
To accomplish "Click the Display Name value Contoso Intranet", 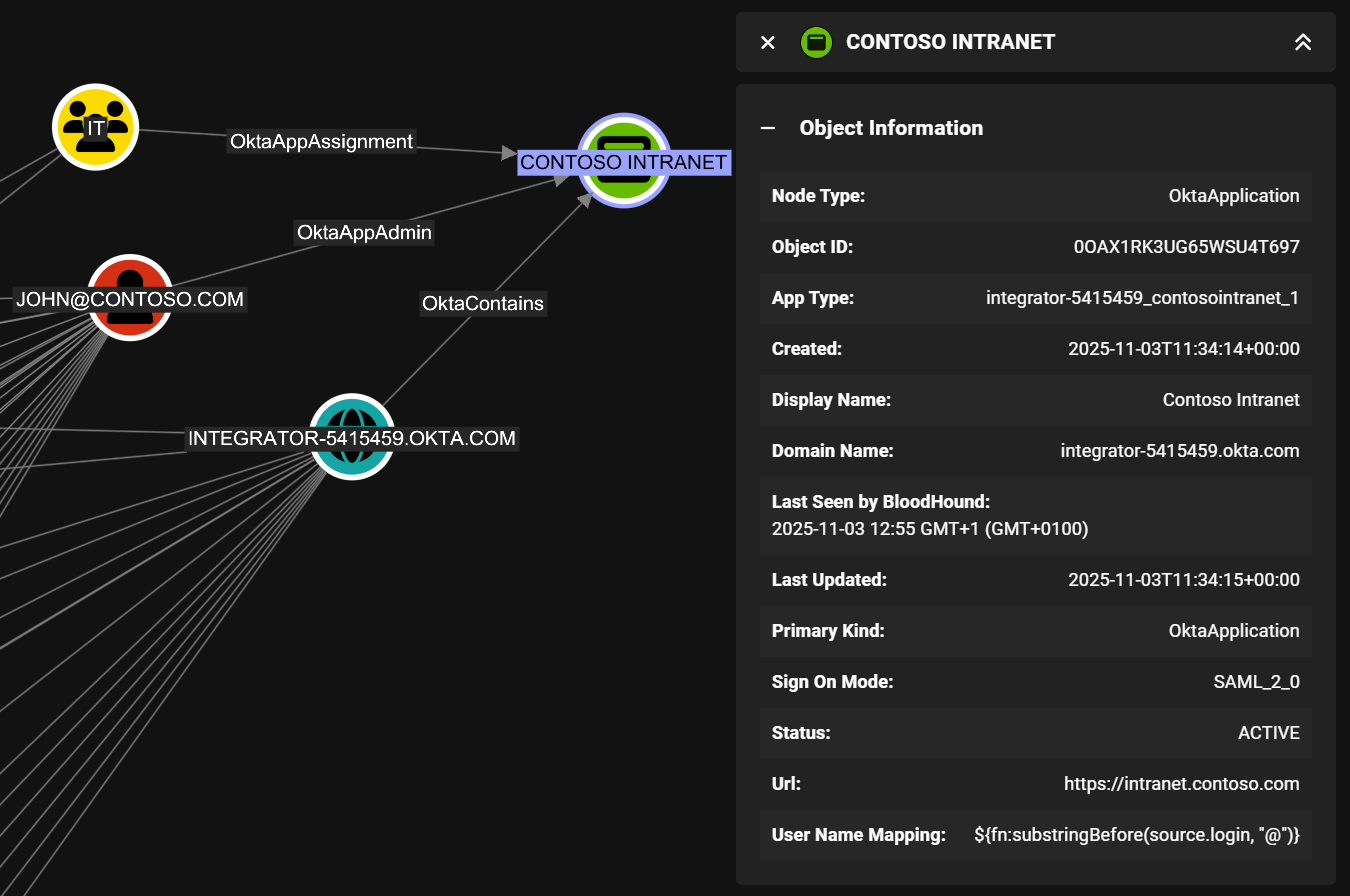I will click(x=1231, y=400).
